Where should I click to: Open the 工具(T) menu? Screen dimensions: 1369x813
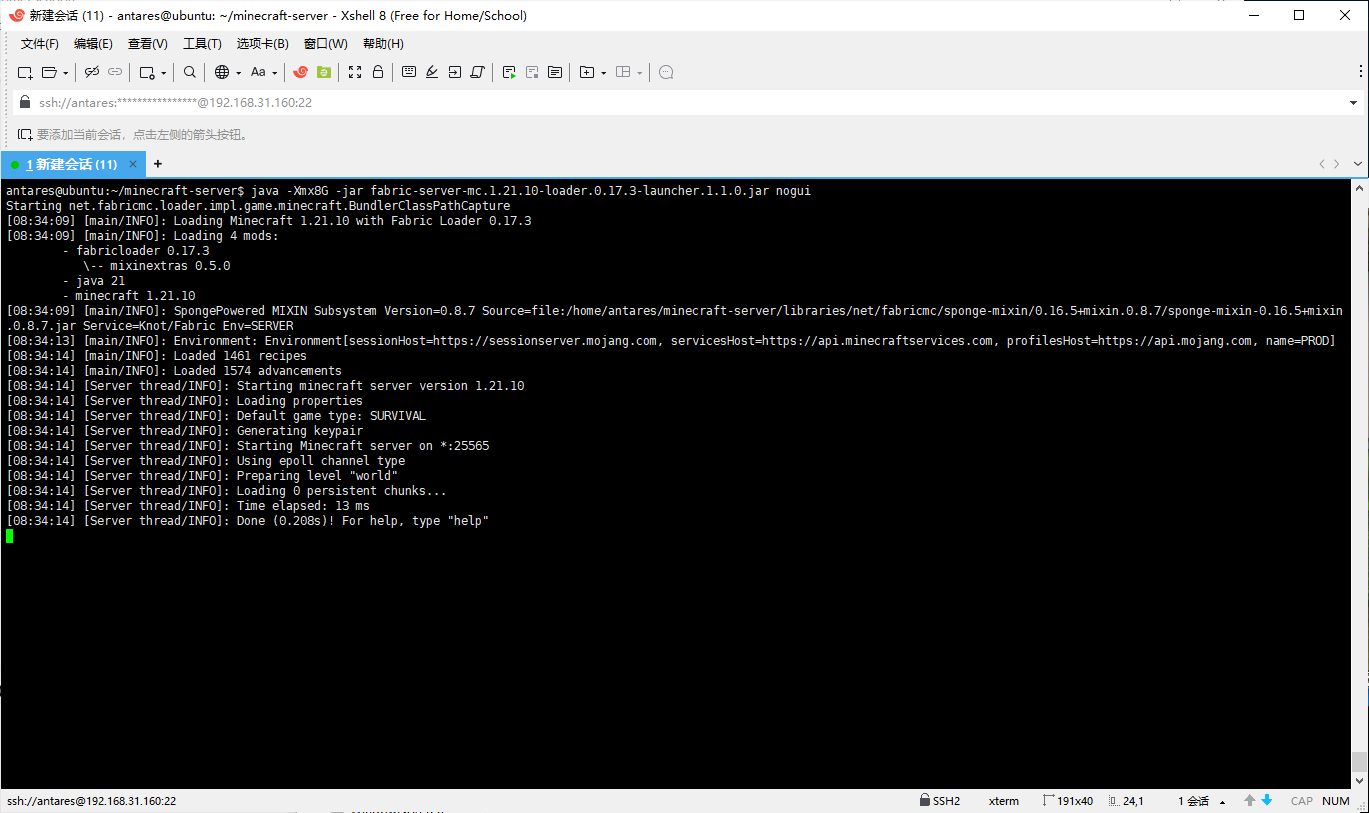pyautogui.click(x=201, y=44)
